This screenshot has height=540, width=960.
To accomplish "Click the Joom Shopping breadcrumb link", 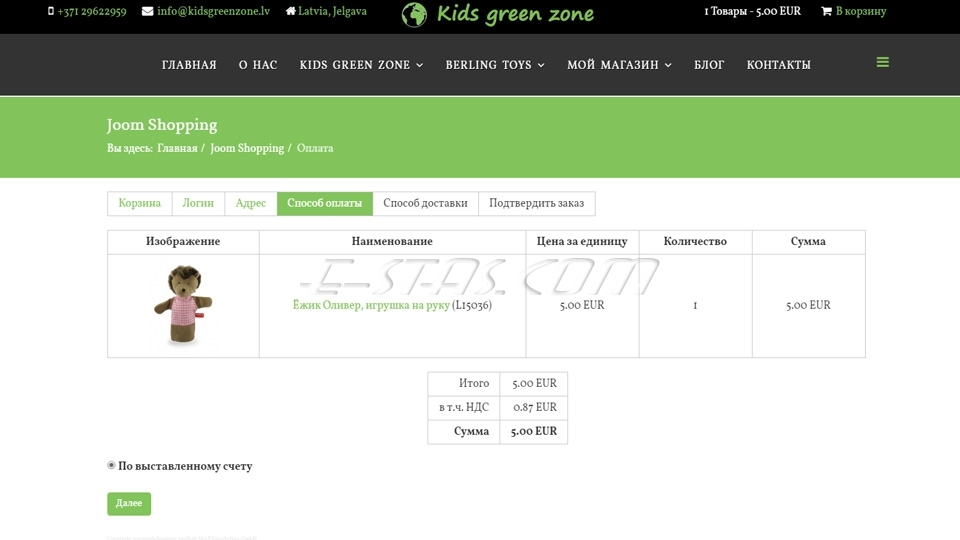I will [247, 148].
